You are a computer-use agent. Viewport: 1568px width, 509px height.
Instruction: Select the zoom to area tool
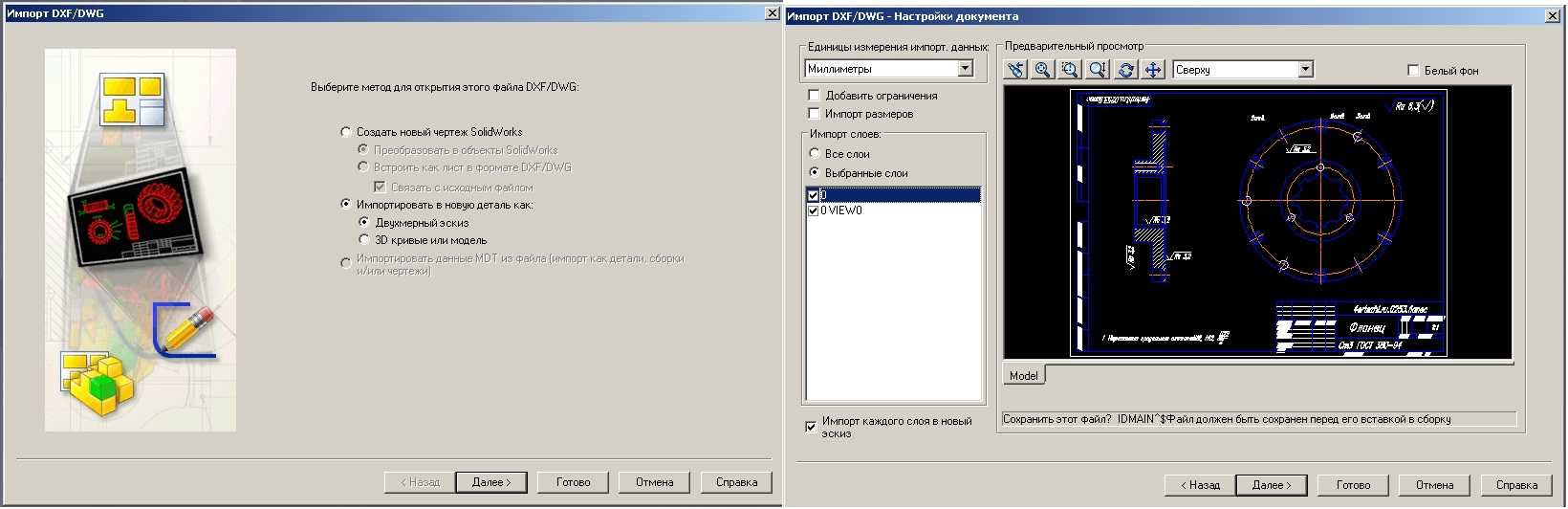pos(1070,70)
